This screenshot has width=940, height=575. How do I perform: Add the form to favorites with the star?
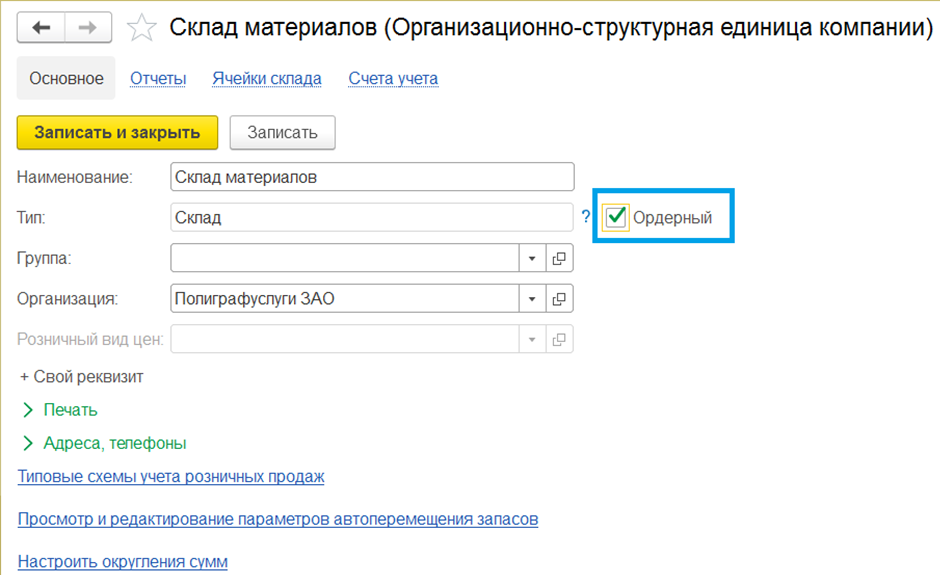(141, 28)
